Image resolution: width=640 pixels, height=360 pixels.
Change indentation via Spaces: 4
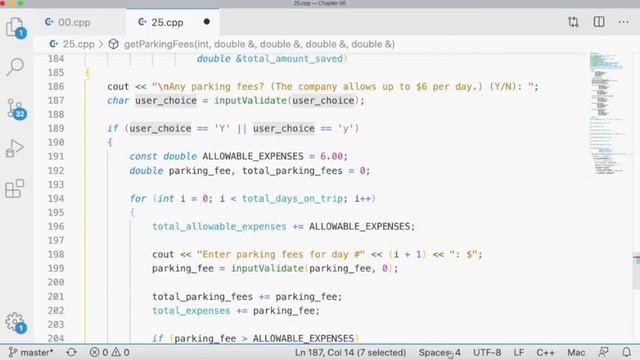tap(440, 352)
